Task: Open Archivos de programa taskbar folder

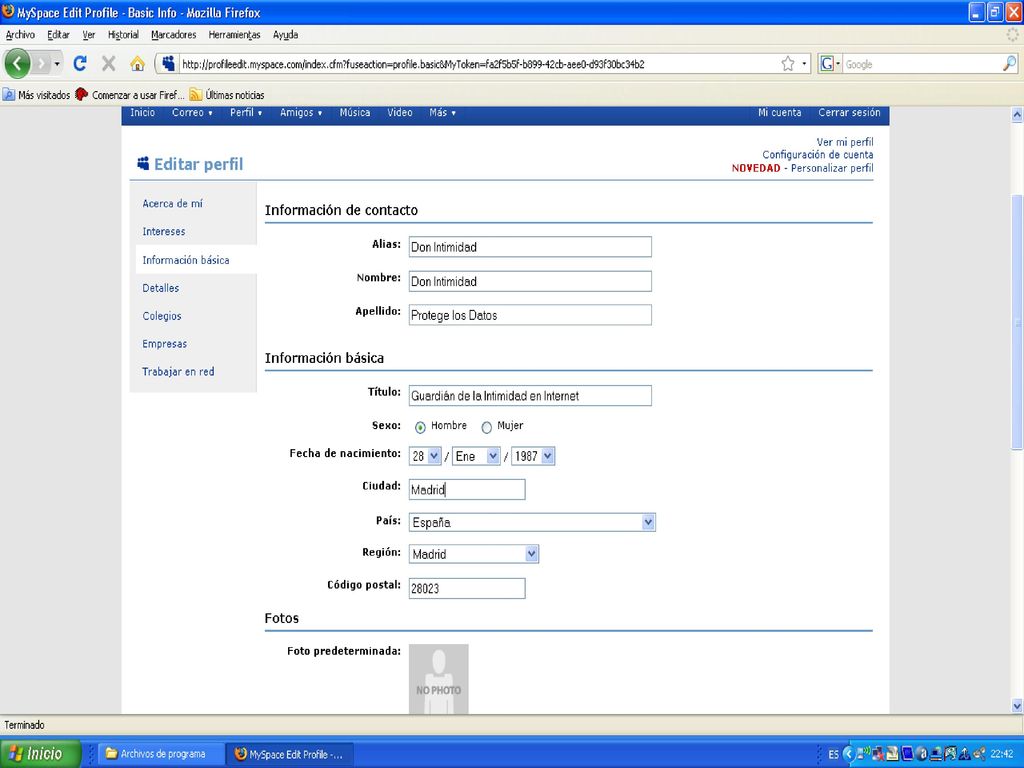Action: click(161, 754)
